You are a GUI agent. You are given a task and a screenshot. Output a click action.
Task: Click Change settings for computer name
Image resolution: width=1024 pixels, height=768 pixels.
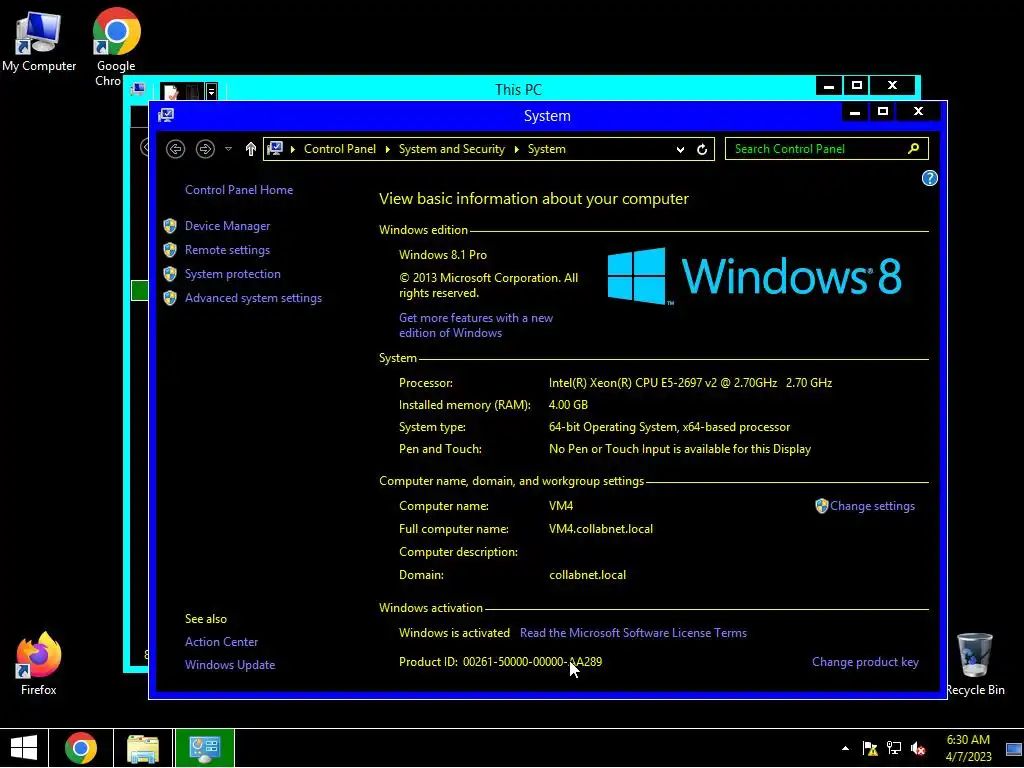872,505
